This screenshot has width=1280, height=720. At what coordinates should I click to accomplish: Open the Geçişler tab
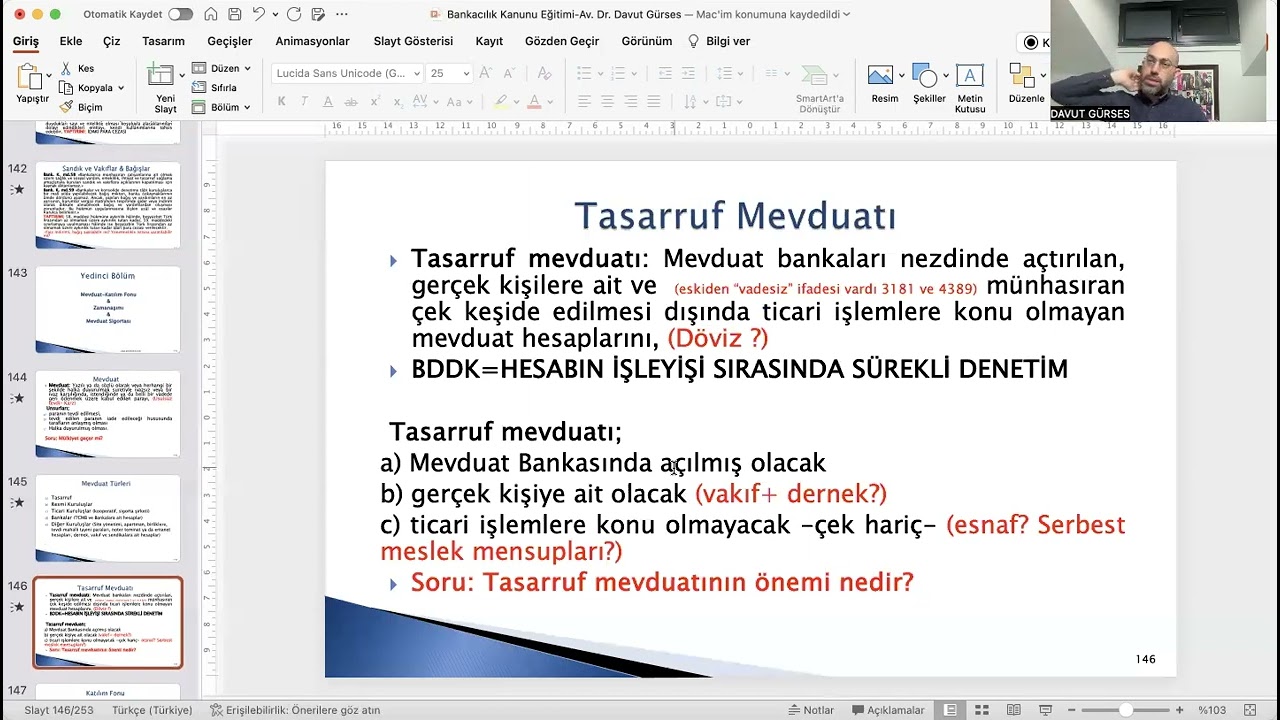[229, 41]
